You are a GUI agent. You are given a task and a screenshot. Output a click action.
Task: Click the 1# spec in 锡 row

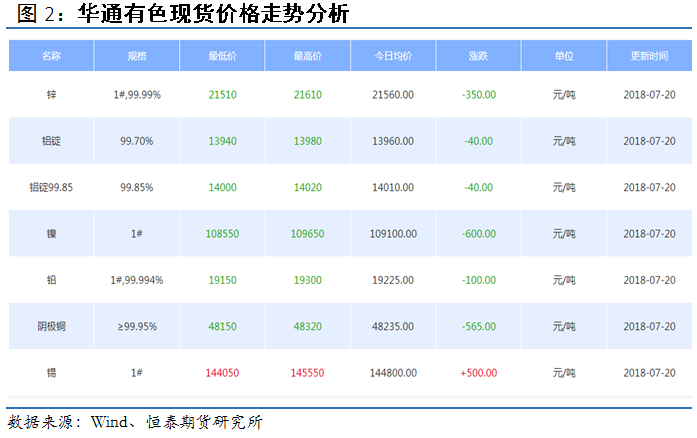pyautogui.click(x=136, y=373)
